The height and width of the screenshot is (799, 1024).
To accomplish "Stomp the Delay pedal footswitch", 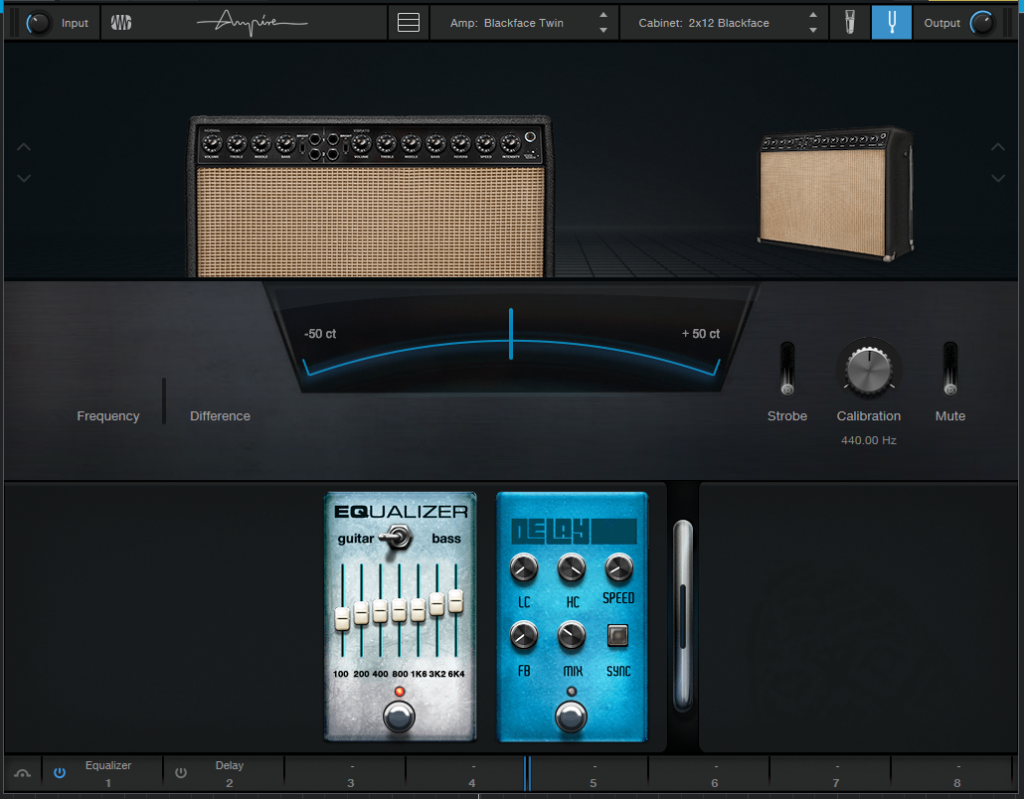I will click(571, 717).
